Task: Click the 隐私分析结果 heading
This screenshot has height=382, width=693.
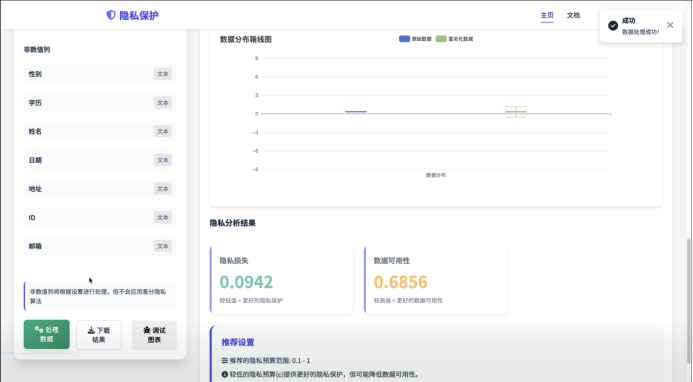Action: [x=232, y=223]
